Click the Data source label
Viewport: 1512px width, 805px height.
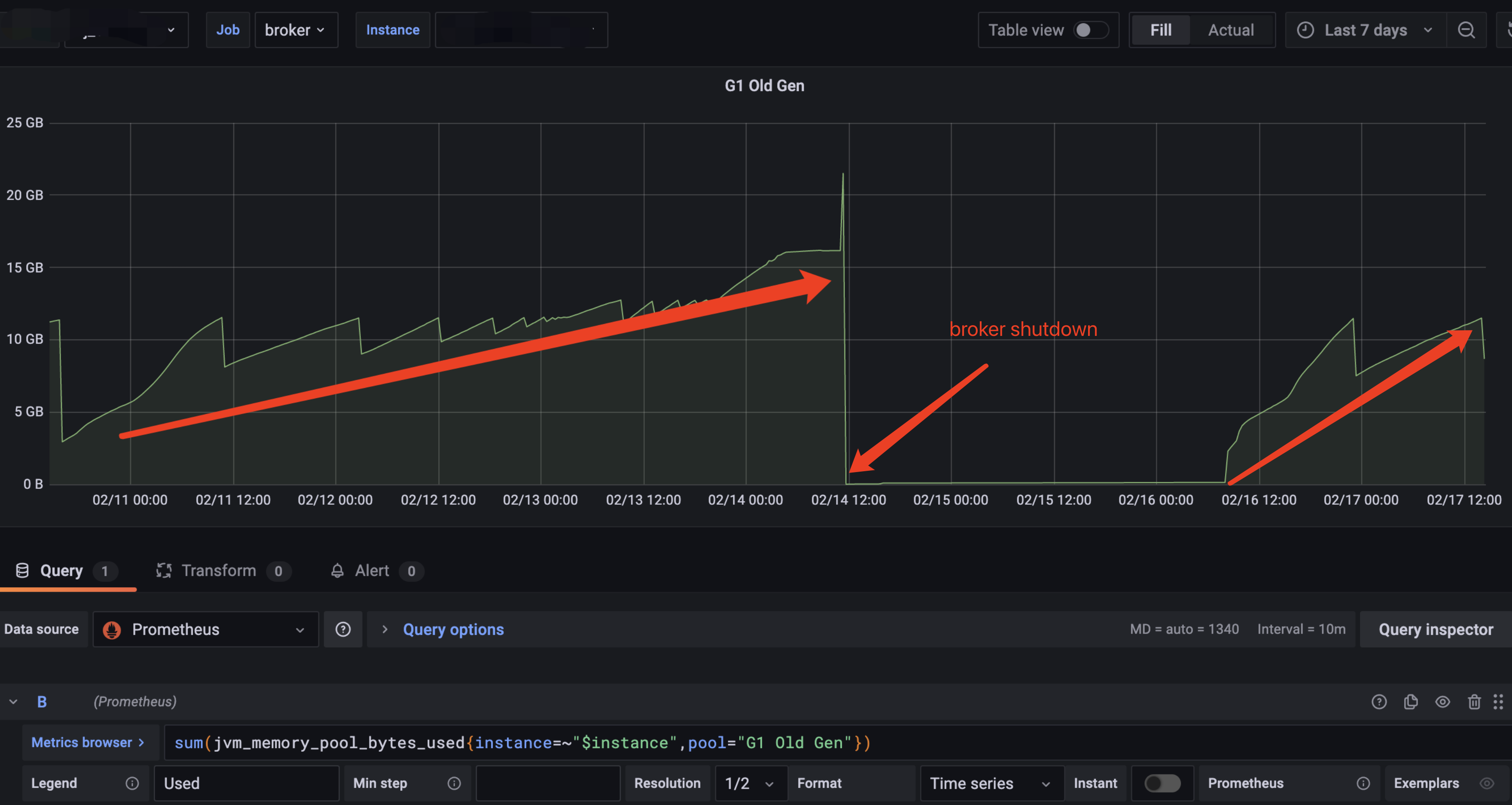click(41, 629)
